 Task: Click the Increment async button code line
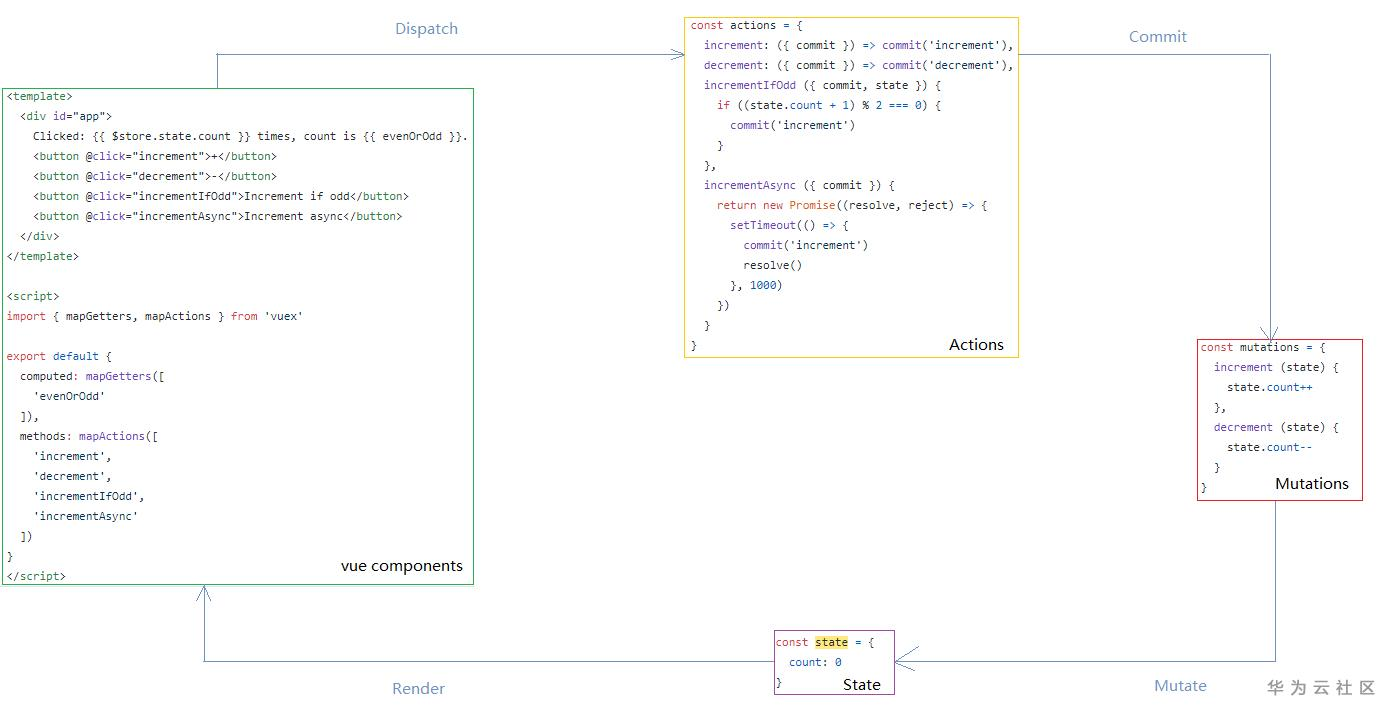(217, 216)
